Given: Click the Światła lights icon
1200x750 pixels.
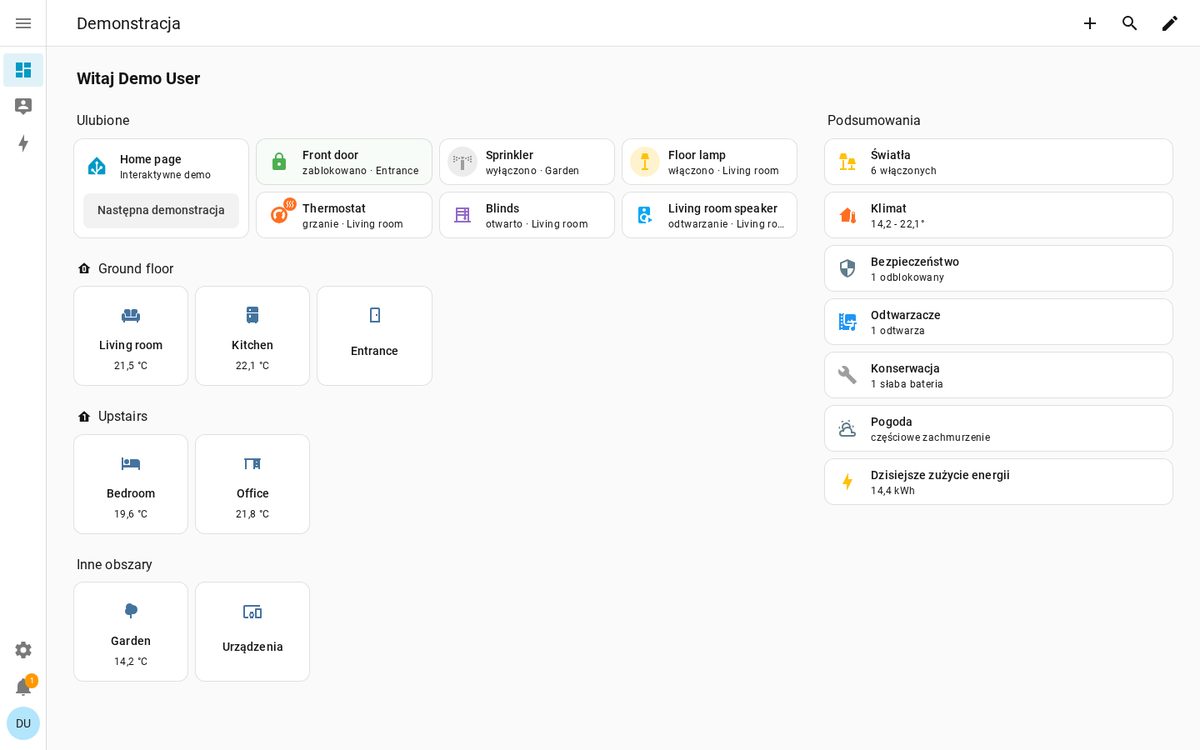Looking at the screenshot, I should pos(847,162).
